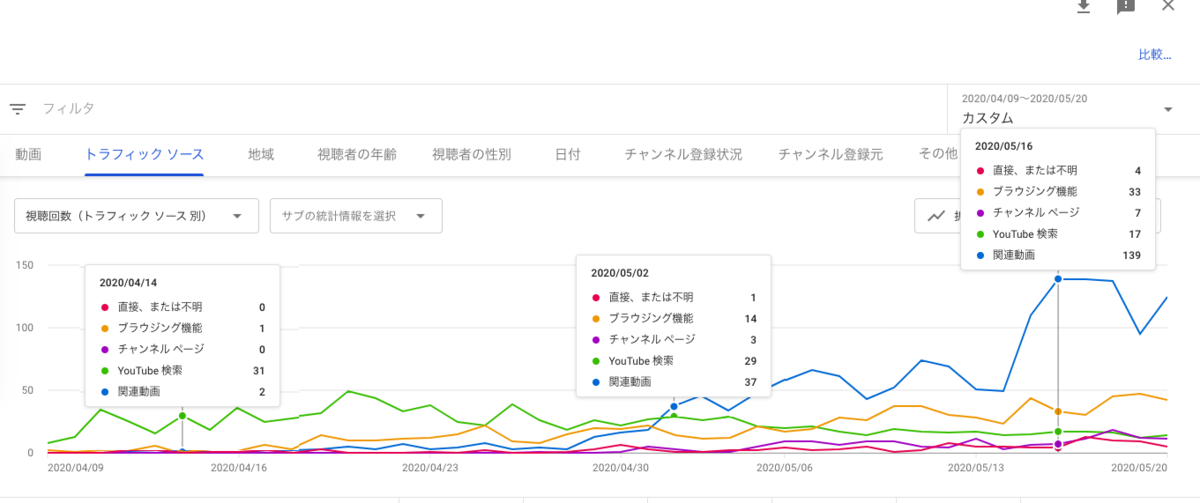The height and width of the screenshot is (503, 1200).
Task: Switch to the 視聴者の性別 tab
Action: 472,155
